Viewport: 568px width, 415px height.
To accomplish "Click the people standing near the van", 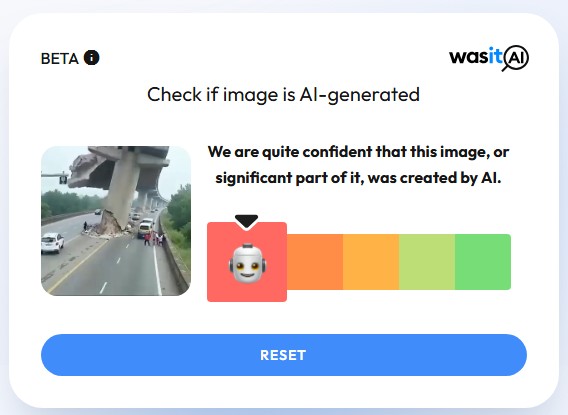I will 155,239.
